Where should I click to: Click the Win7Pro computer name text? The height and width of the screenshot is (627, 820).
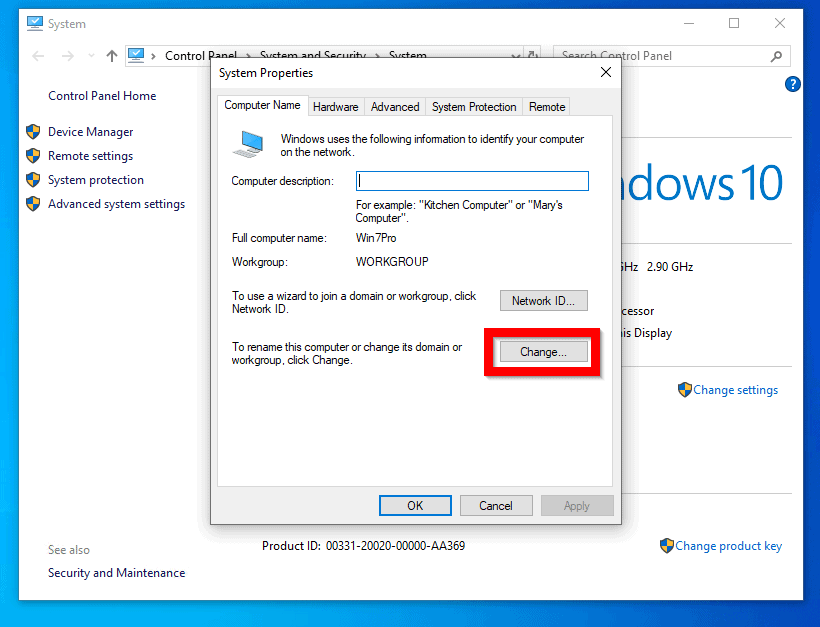[x=376, y=238]
